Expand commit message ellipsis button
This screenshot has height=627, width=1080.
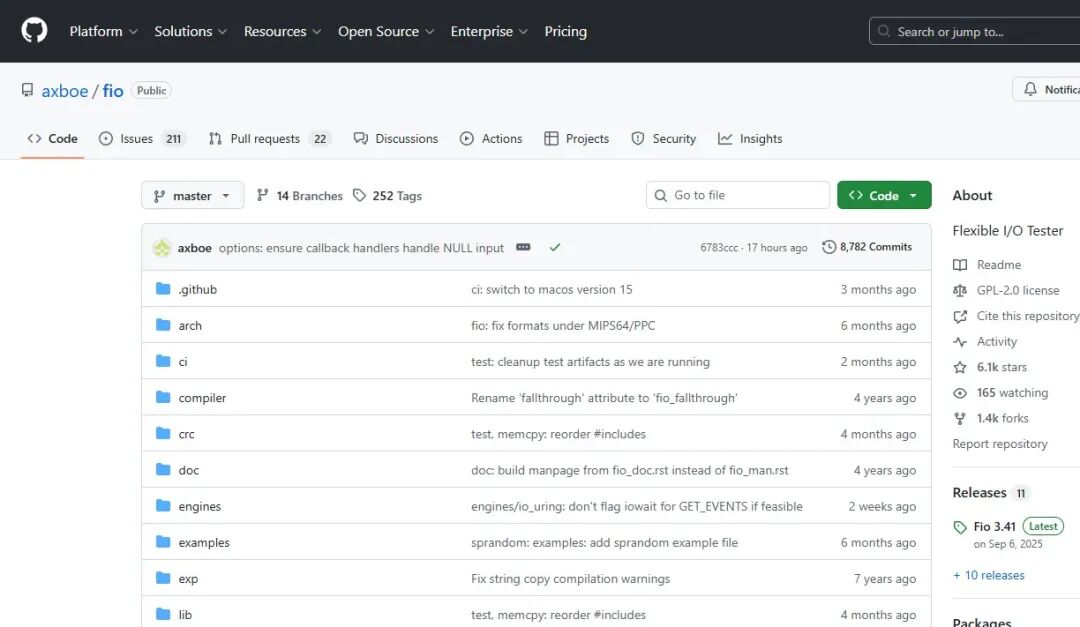tap(523, 247)
